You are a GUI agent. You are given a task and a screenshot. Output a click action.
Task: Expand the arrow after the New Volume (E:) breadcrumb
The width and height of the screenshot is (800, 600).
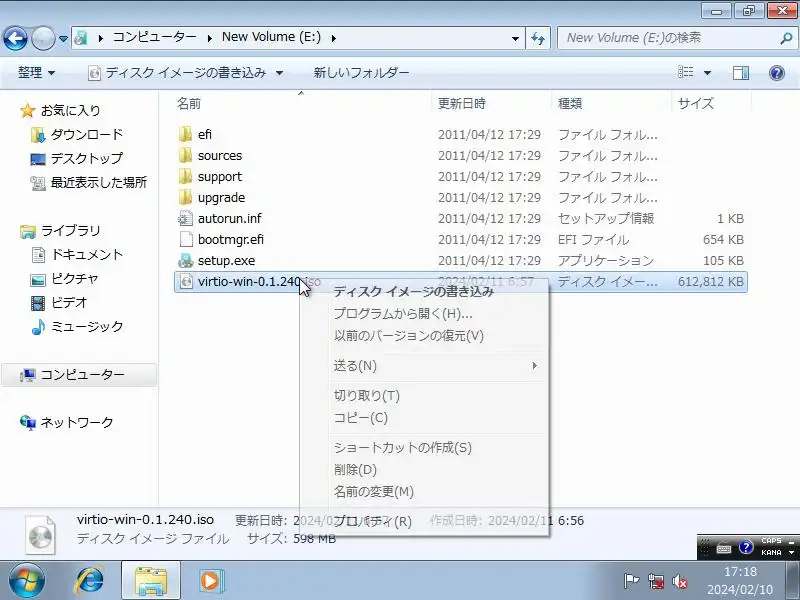[x=333, y=38]
